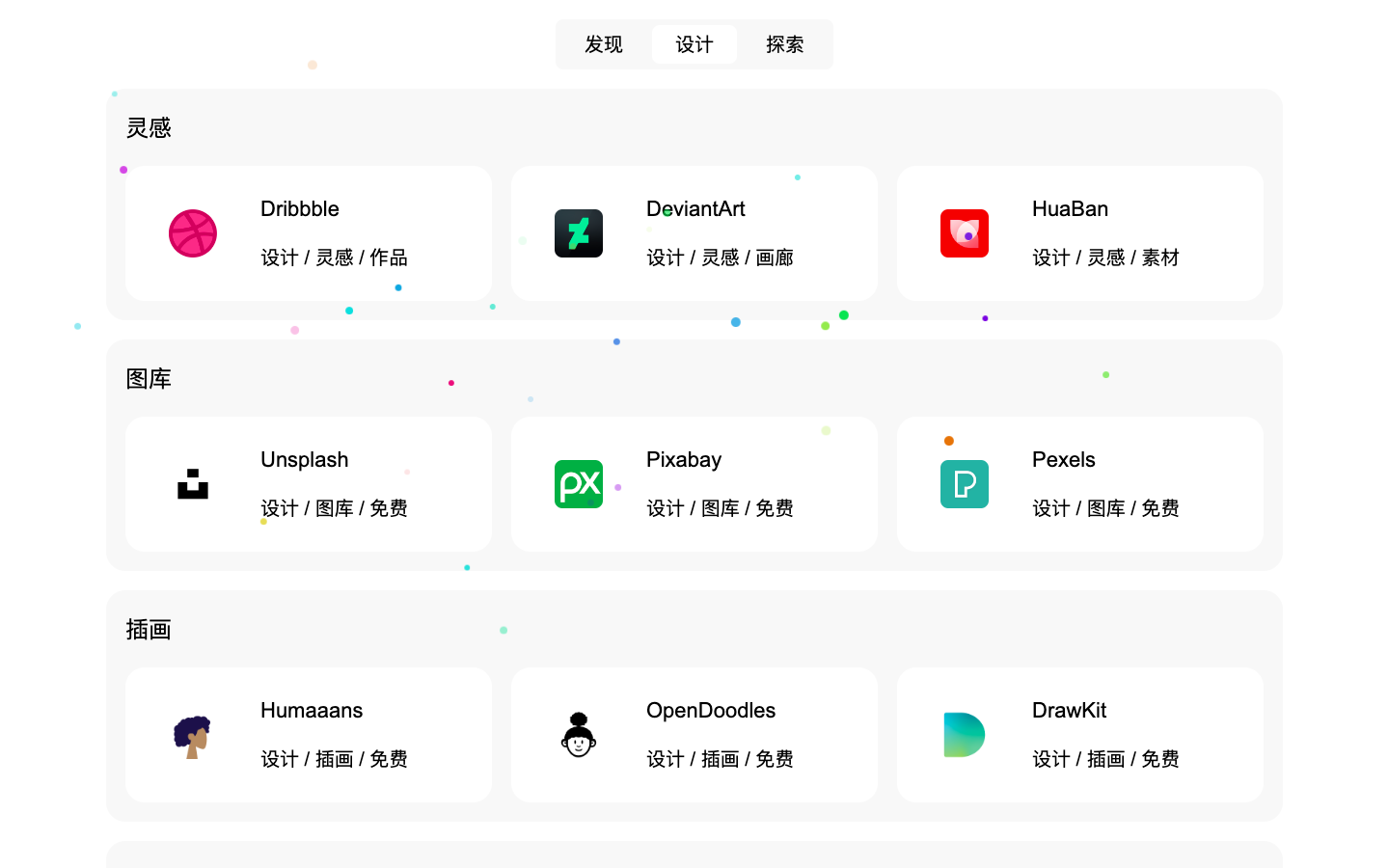Switch to the 发现 tab
1389x868 pixels.
603,44
